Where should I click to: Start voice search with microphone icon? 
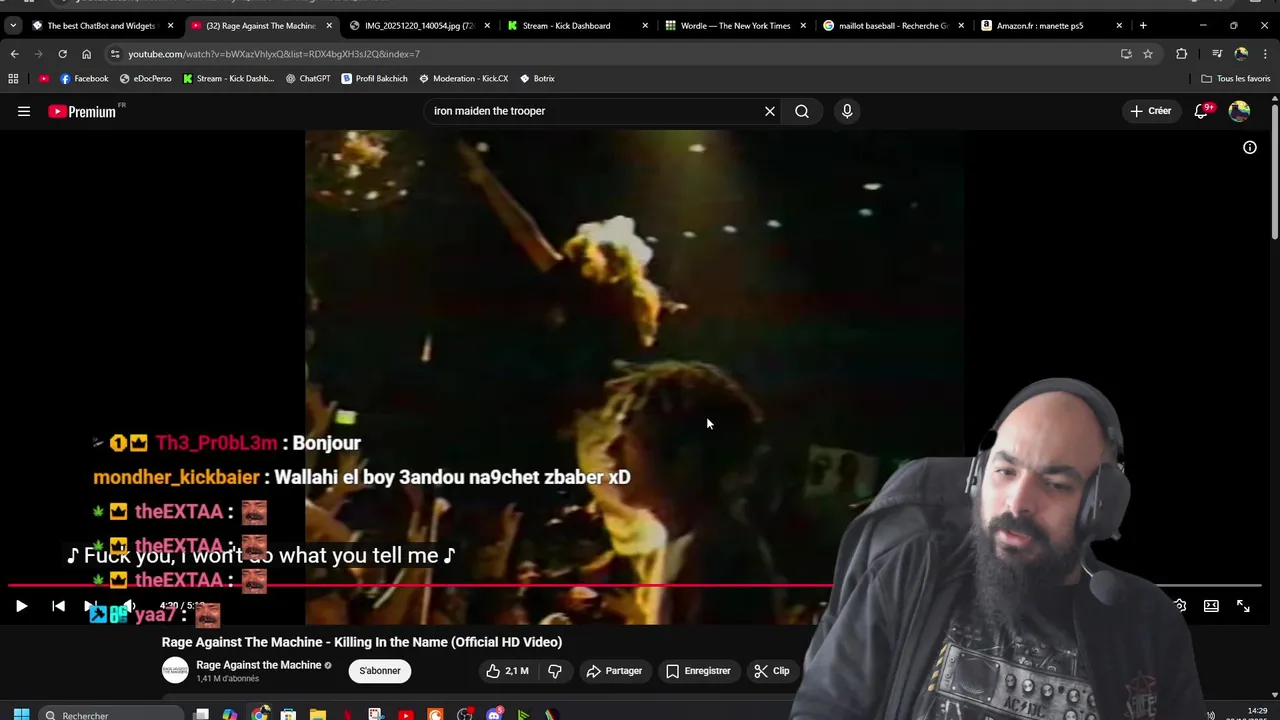(x=847, y=111)
